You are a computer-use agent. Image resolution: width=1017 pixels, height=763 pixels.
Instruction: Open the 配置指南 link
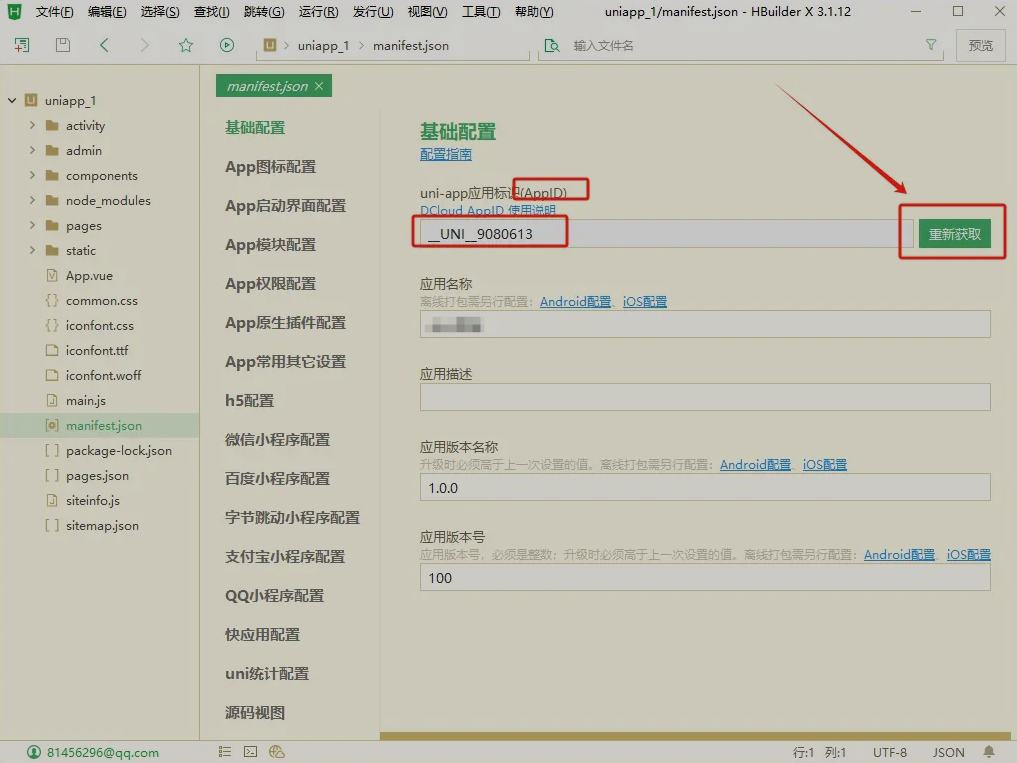click(446, 154)
